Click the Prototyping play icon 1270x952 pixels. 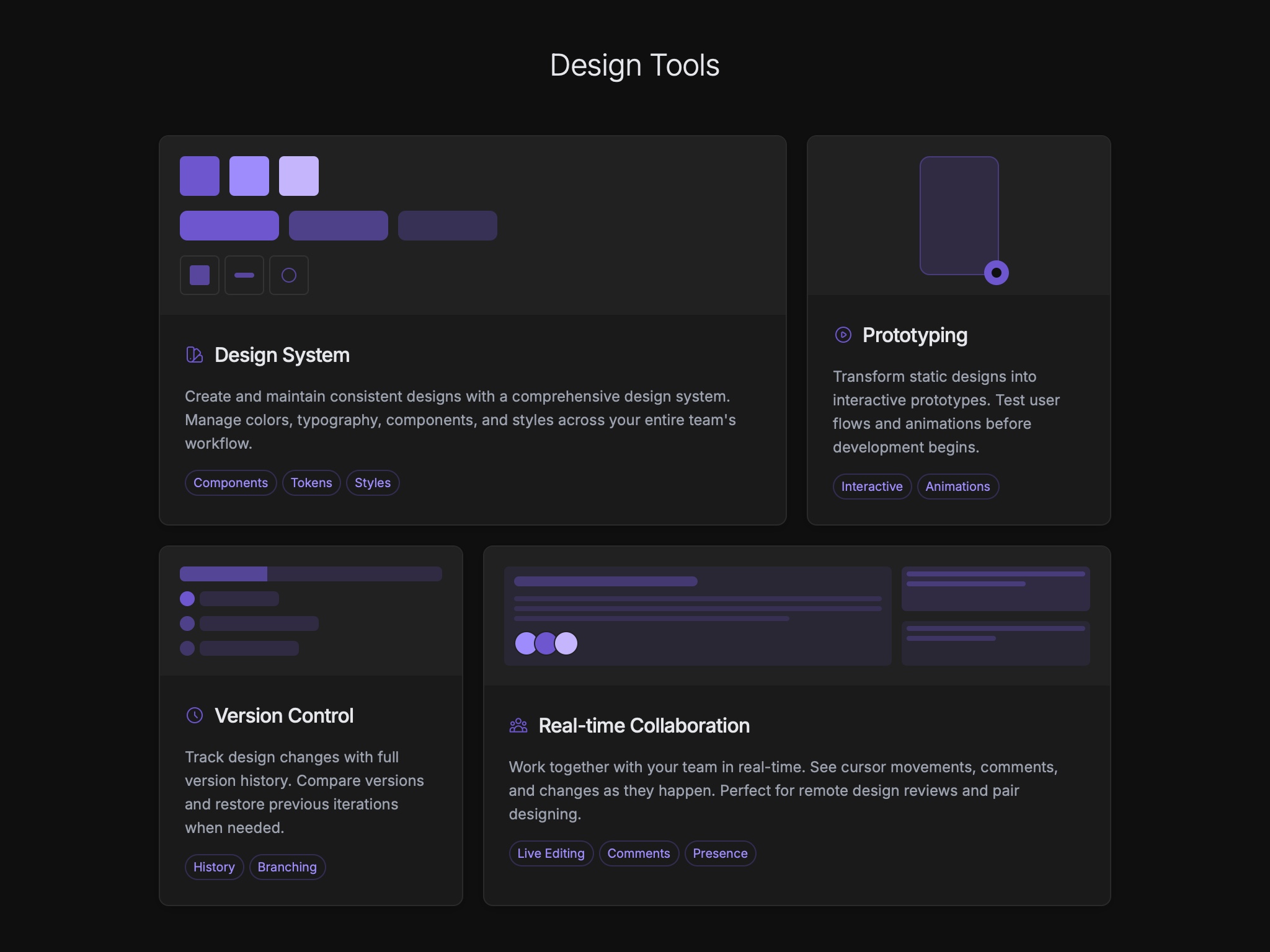coord(842,335)
